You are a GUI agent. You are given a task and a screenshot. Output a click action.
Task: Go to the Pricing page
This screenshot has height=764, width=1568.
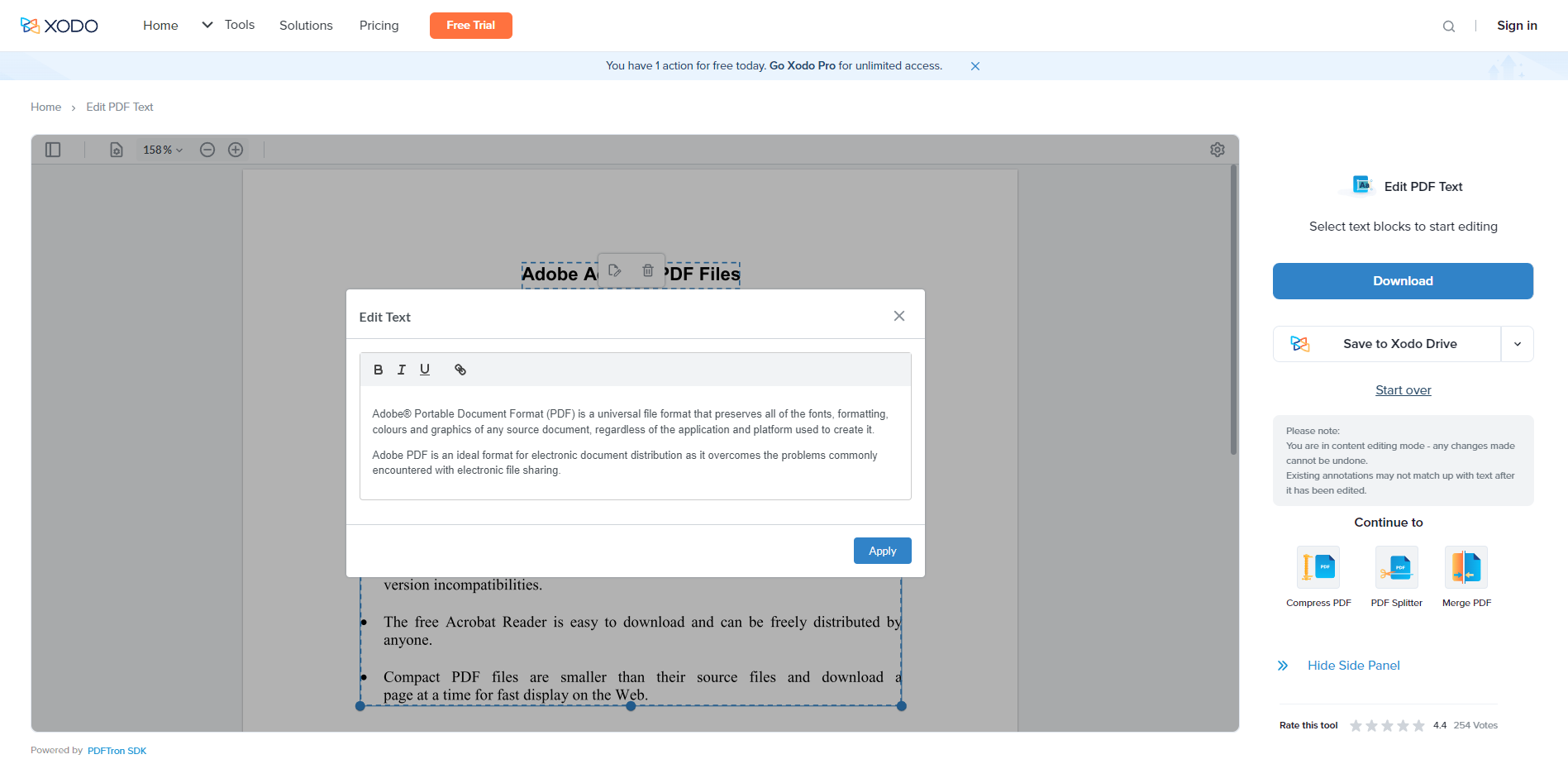pyautogui.click(x=379, y=26)
